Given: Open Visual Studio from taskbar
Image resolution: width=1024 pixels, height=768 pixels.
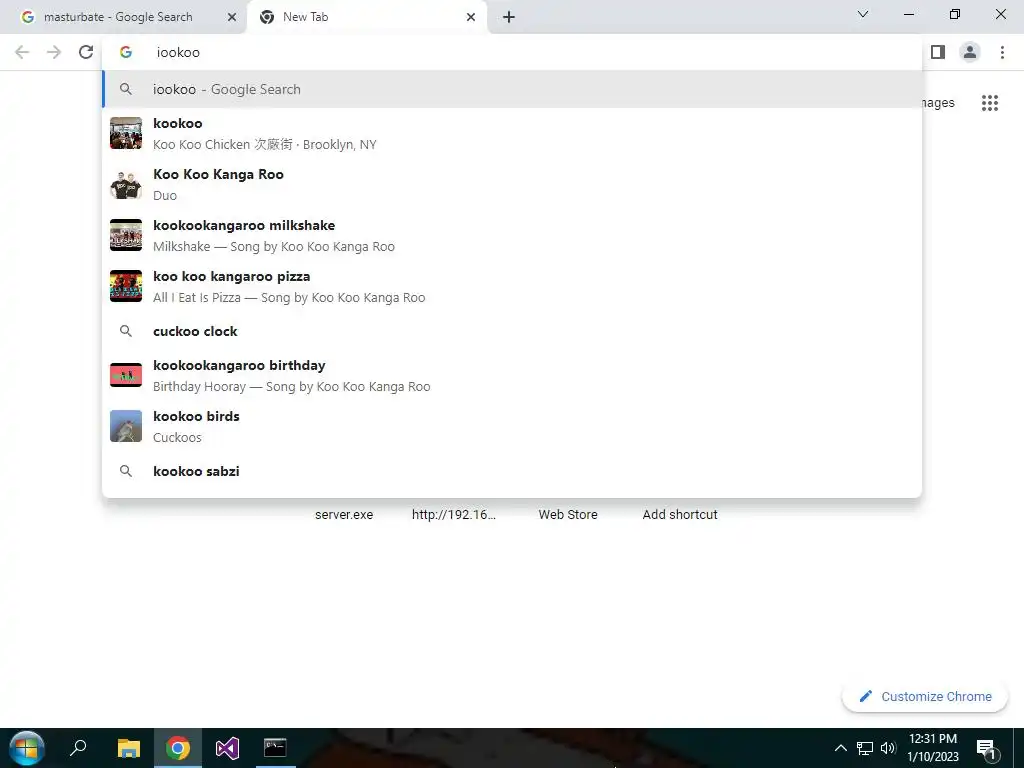Looking at the screenshot, I should click(227, 748).
